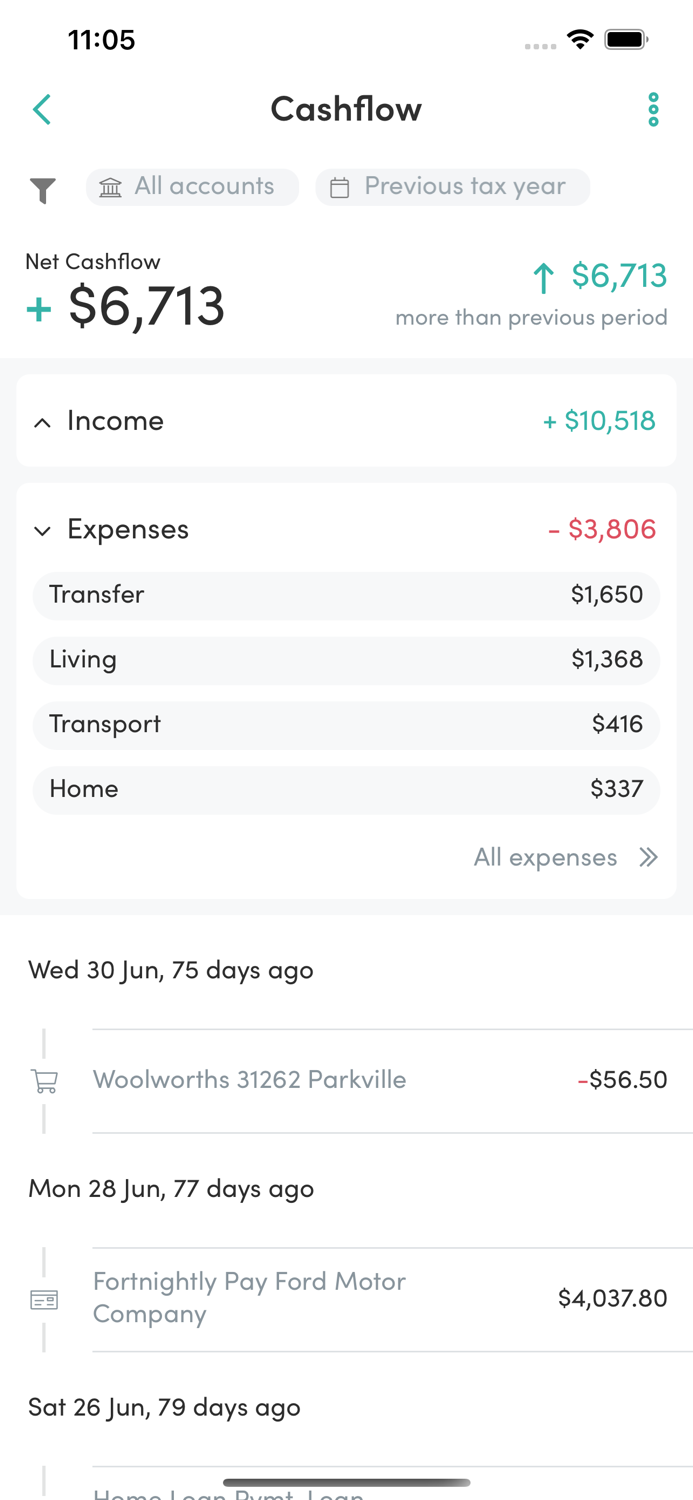This screenshot has width=693, height=1500.
Task: Open the three-dot options menu
Action: pos(653,109)
